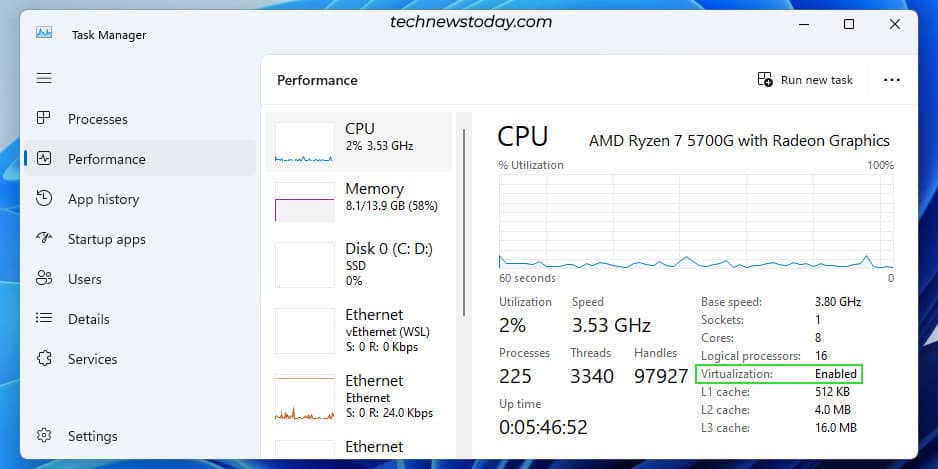
Task: Click the Task Manager app icon
Action: coord(44,33)
